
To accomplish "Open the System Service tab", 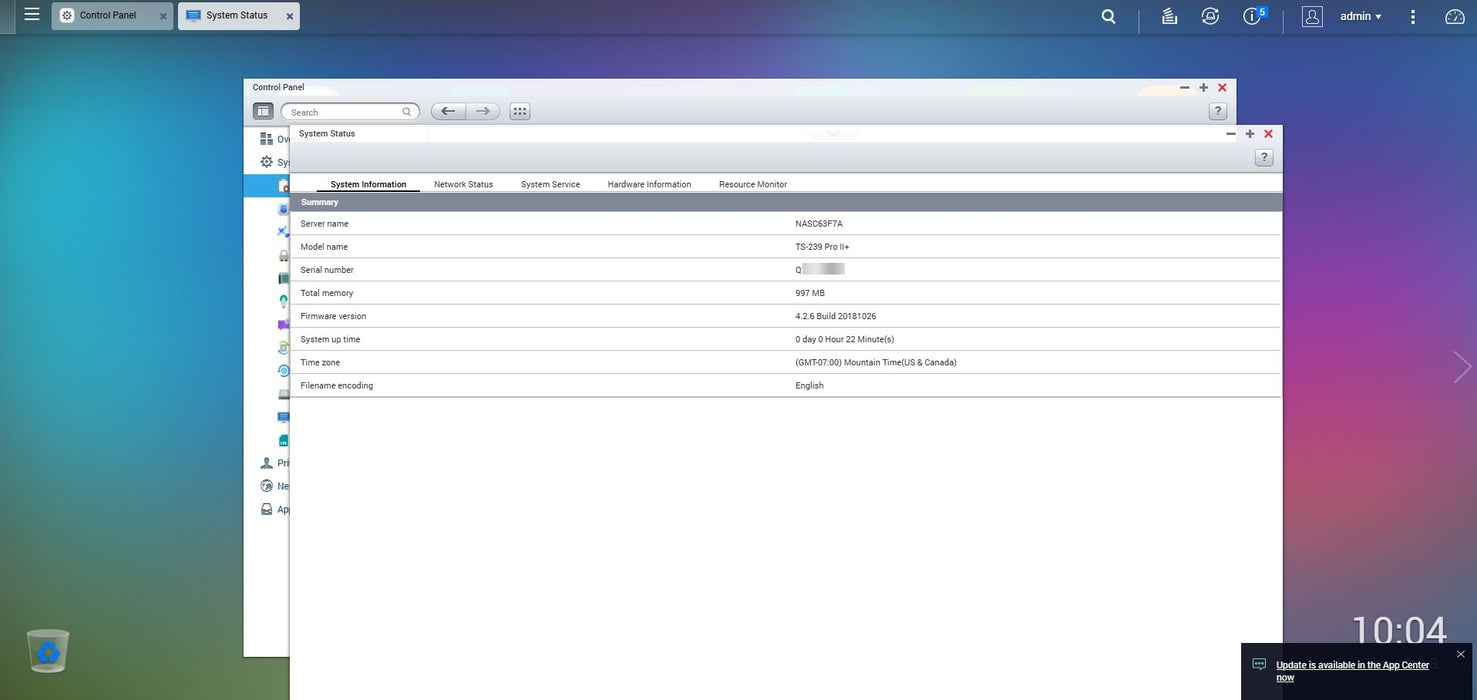I will (x=550, y=184).
